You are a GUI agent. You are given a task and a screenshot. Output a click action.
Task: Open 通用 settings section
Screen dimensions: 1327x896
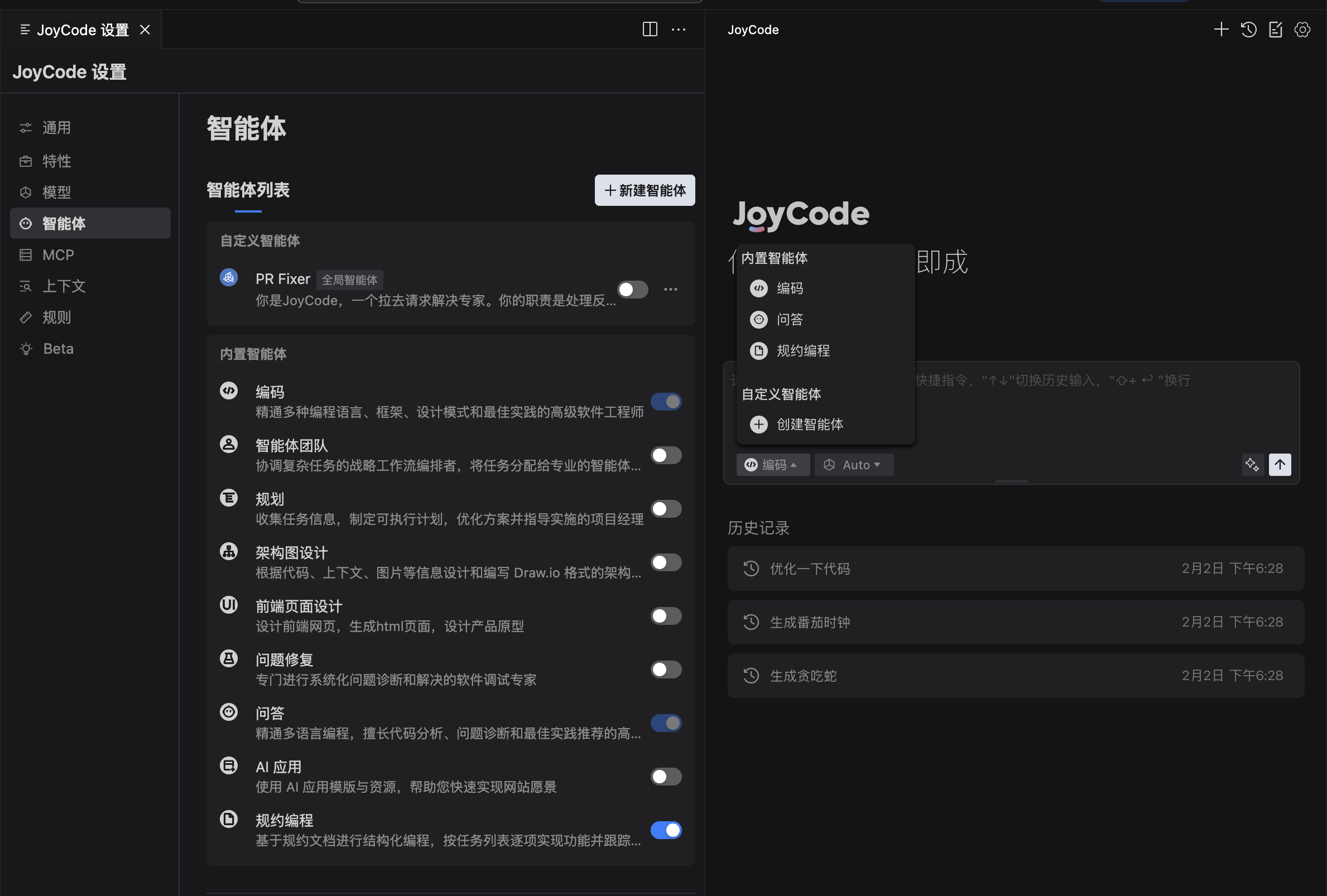pyautogui.click(x=90, y=128)
